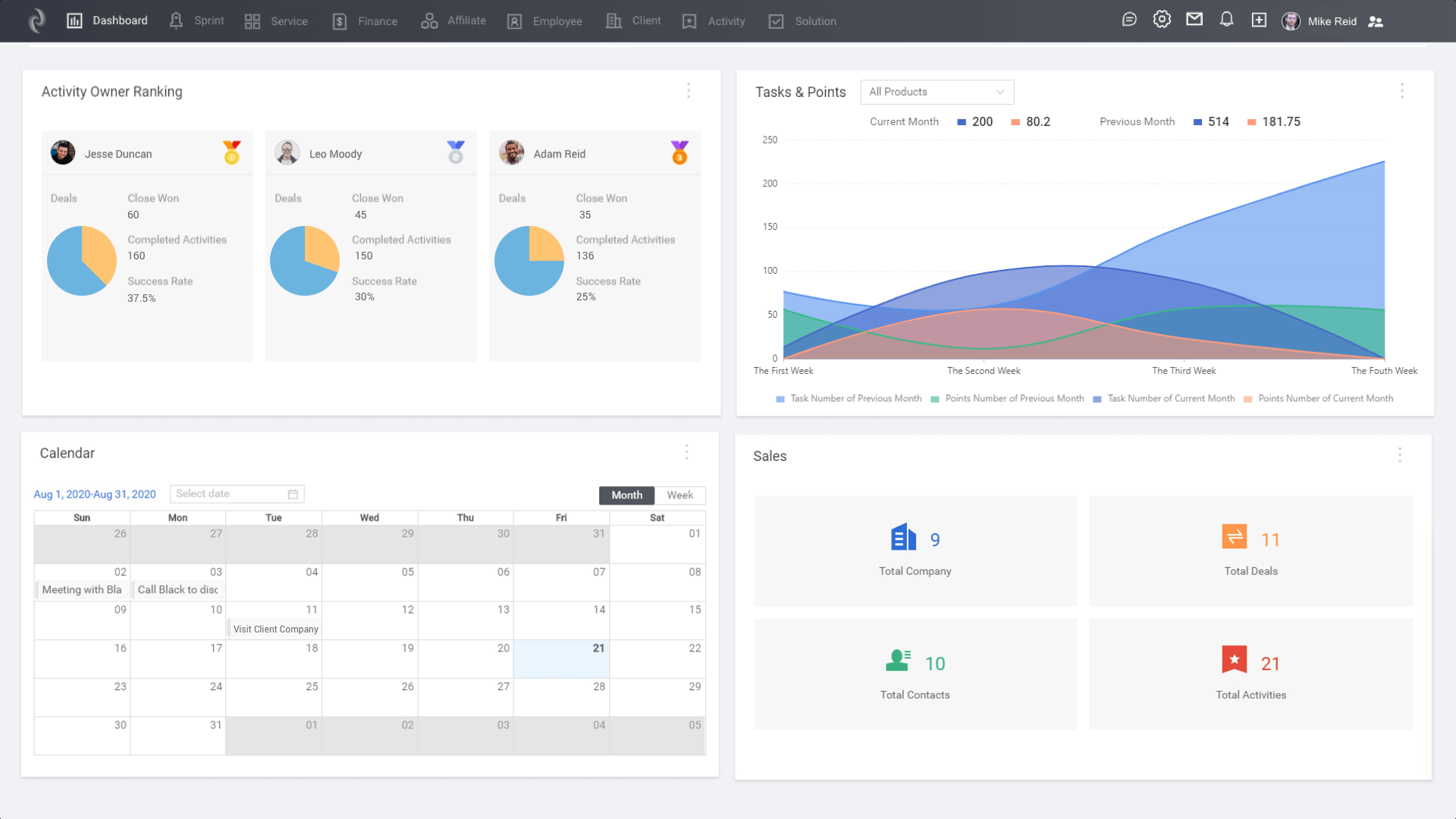Open the notifications bell

1226,20
